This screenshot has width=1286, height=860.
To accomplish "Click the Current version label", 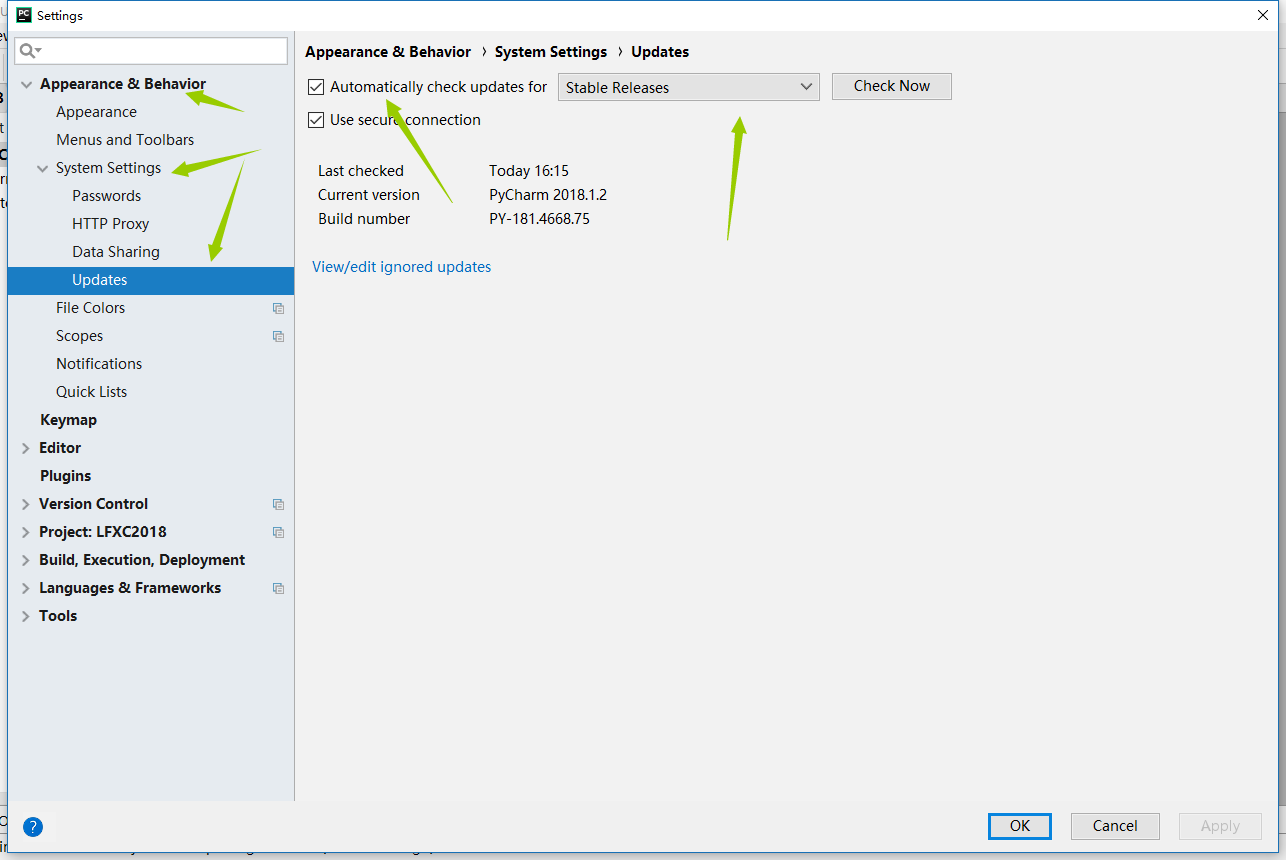I will (369, 195).
